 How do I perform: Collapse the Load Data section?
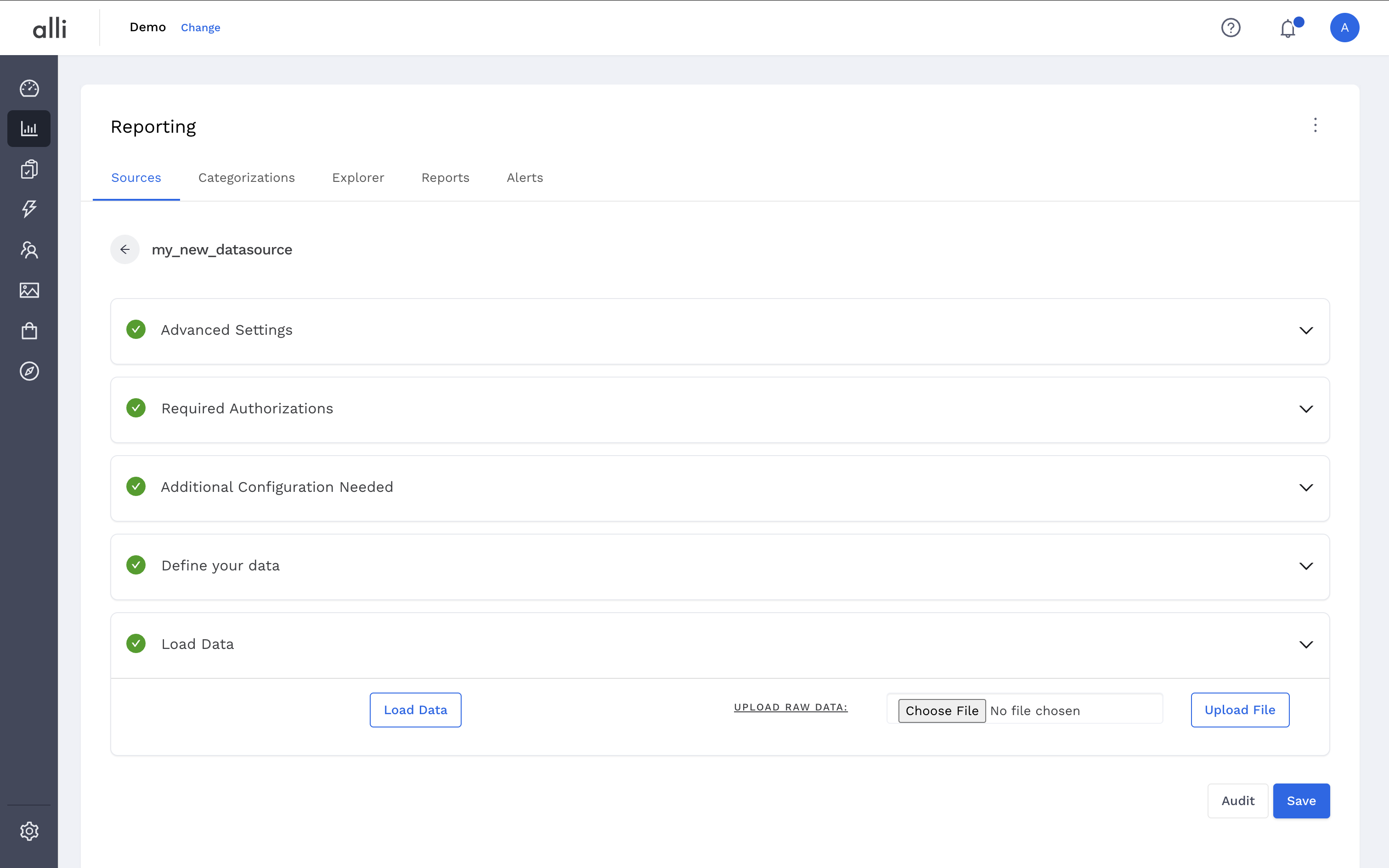click(1306, 645)
